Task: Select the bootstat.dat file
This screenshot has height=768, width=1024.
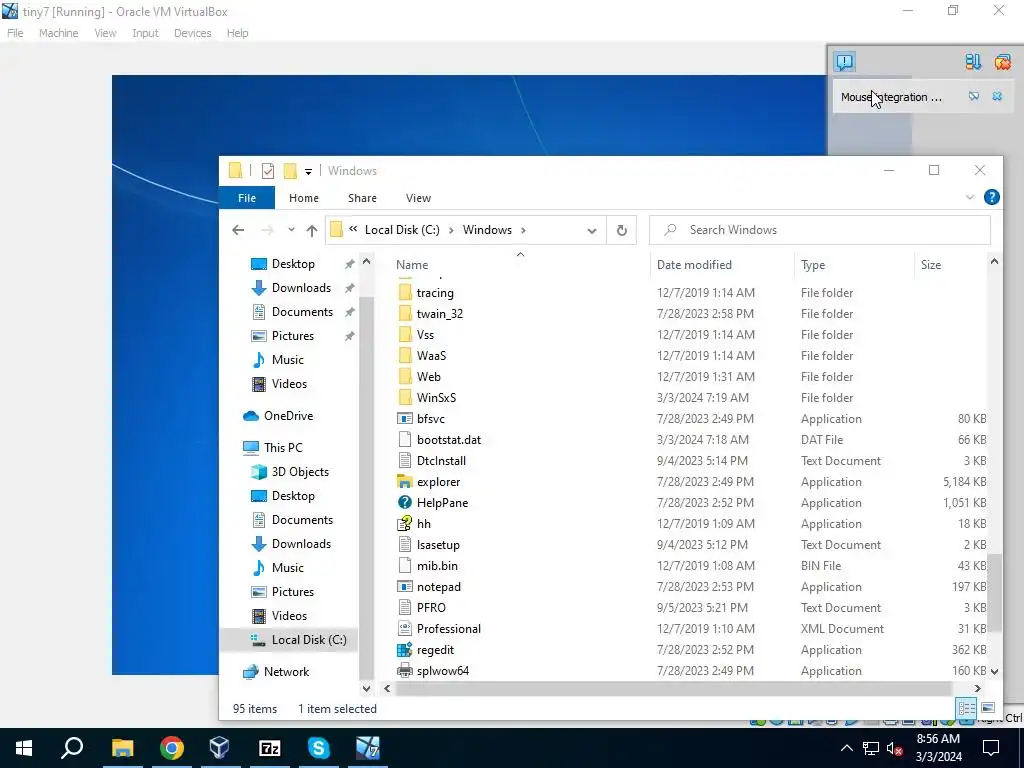Action: pyautogui.click(x=449, y=440)
